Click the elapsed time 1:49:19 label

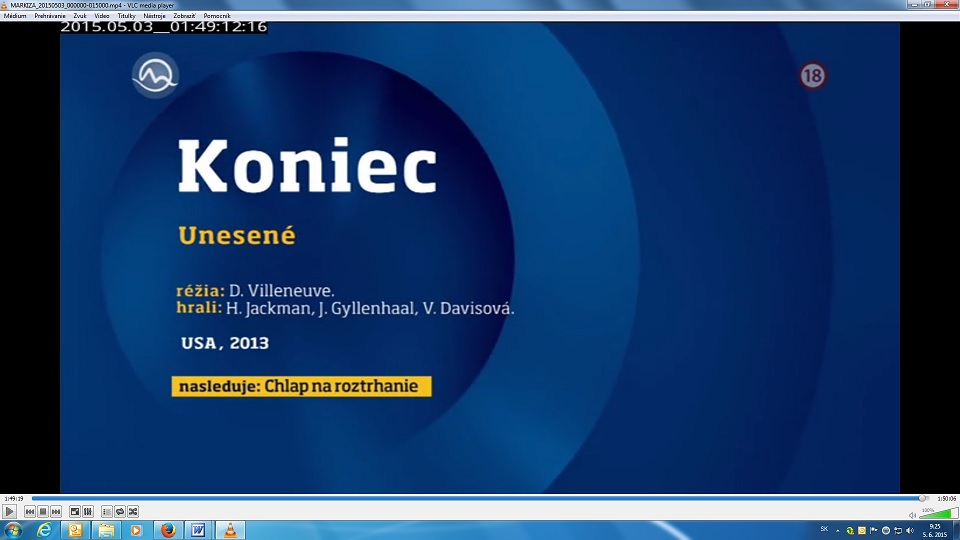click(13, 498)
